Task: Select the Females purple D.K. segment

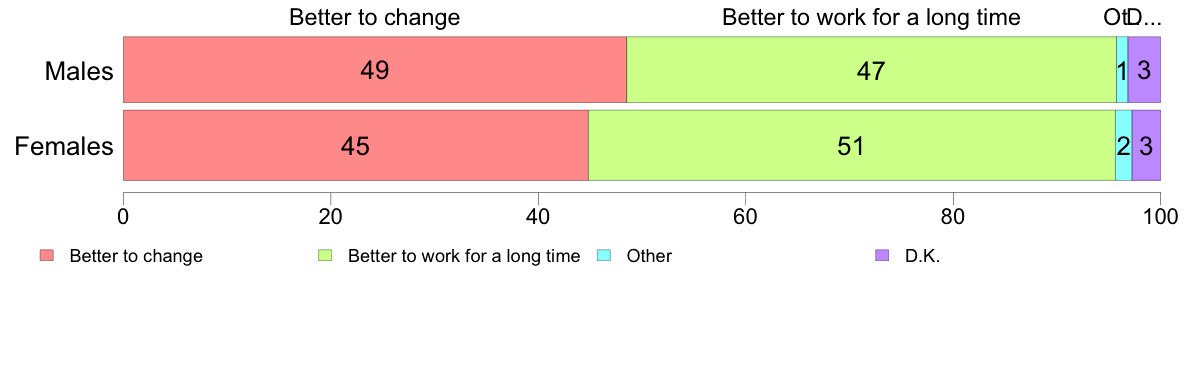Action: point(1146,145)
